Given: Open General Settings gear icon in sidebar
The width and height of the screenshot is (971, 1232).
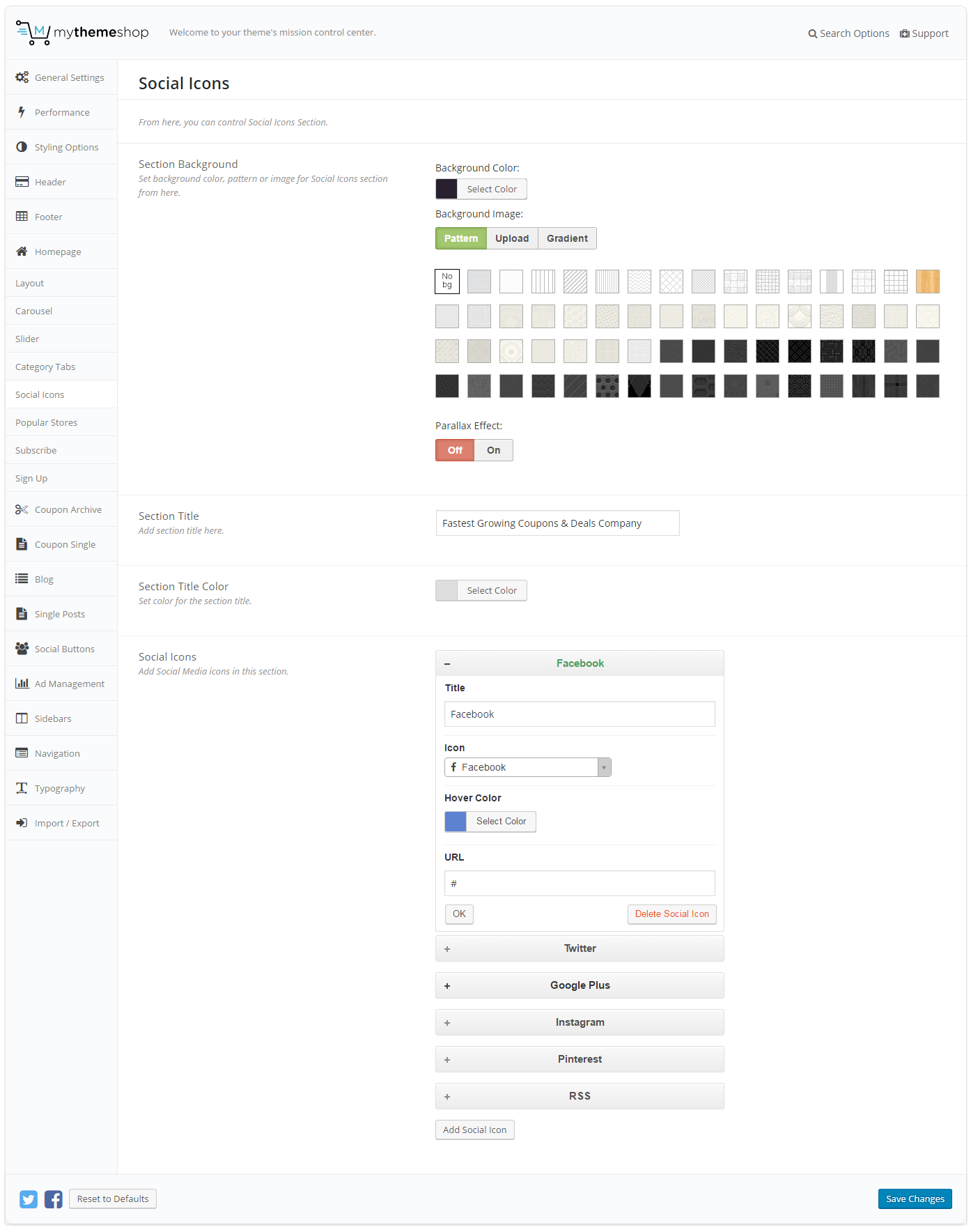Looking at the screenshot, I should pos(22,77).
